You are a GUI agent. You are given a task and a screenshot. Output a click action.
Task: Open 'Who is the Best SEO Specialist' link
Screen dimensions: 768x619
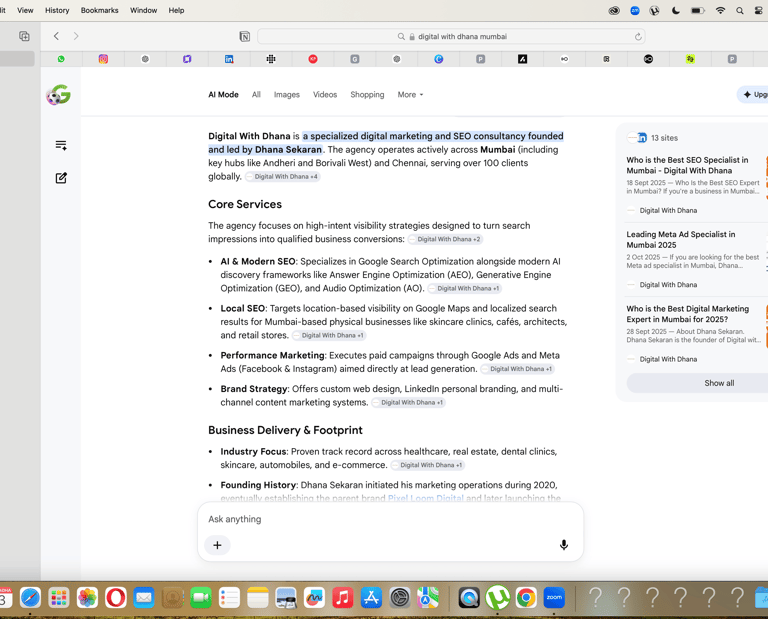coord(687,165)
